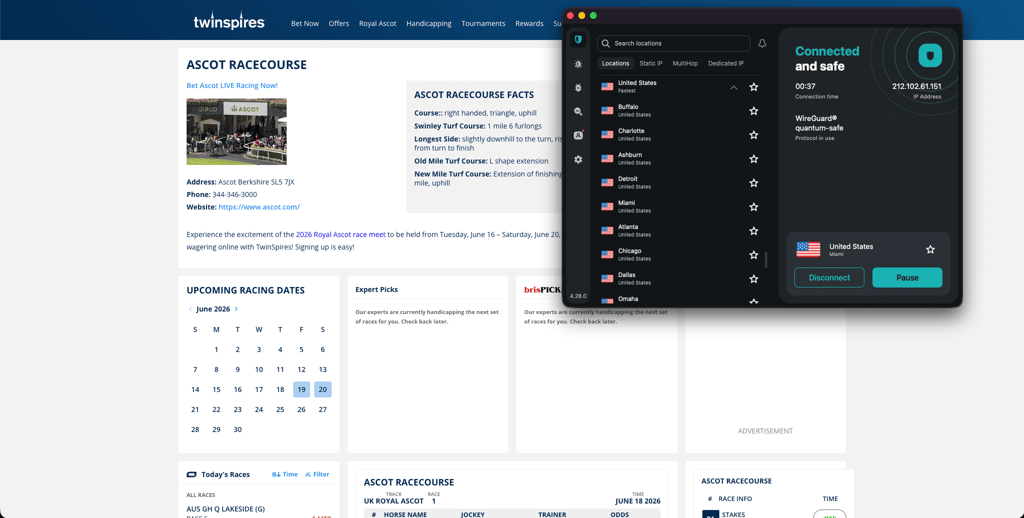Select June 16 in calendar
This screenshot has width=1024, height=518.
coord(238,389)
